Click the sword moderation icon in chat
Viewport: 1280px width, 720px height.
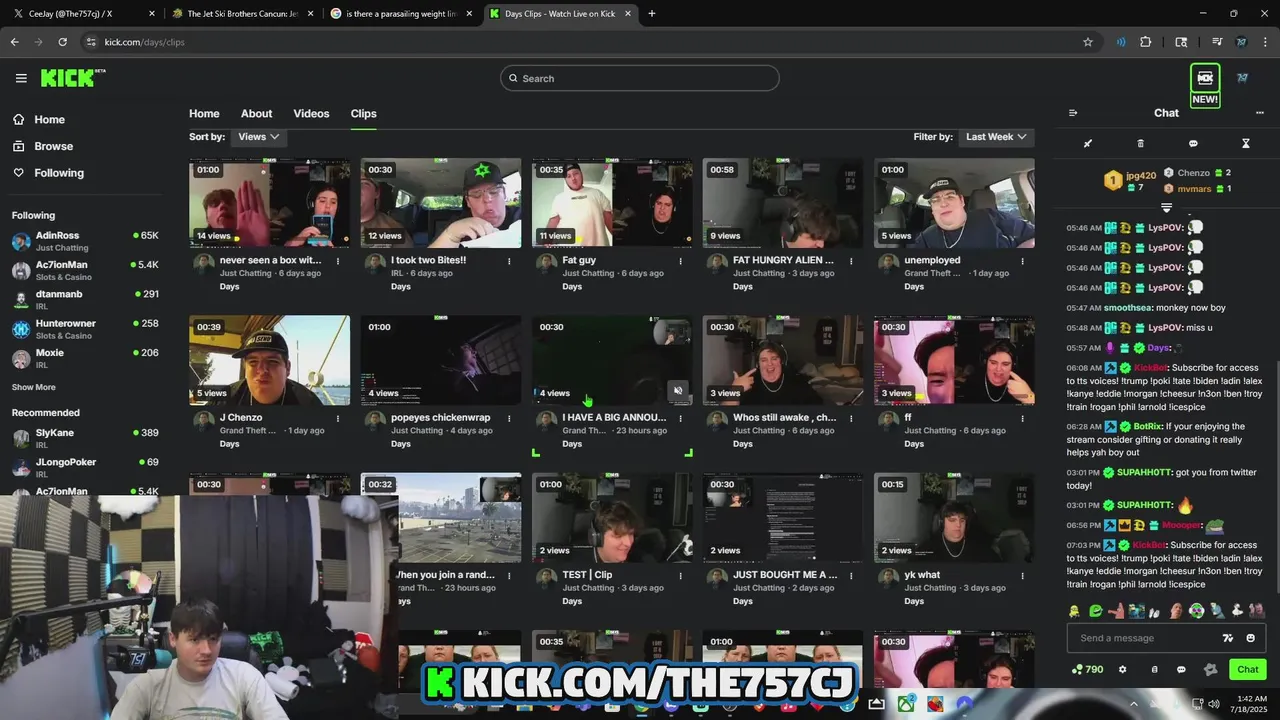tap(1088, 143)
